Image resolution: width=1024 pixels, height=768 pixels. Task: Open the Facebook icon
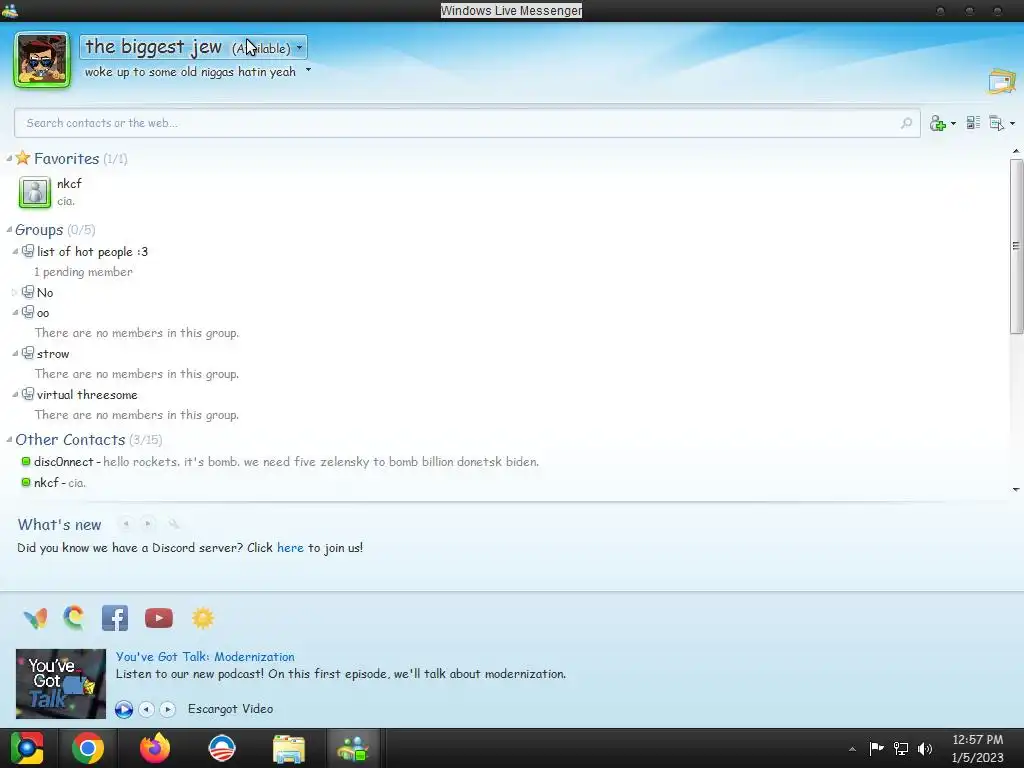click(x=115, y=618)
